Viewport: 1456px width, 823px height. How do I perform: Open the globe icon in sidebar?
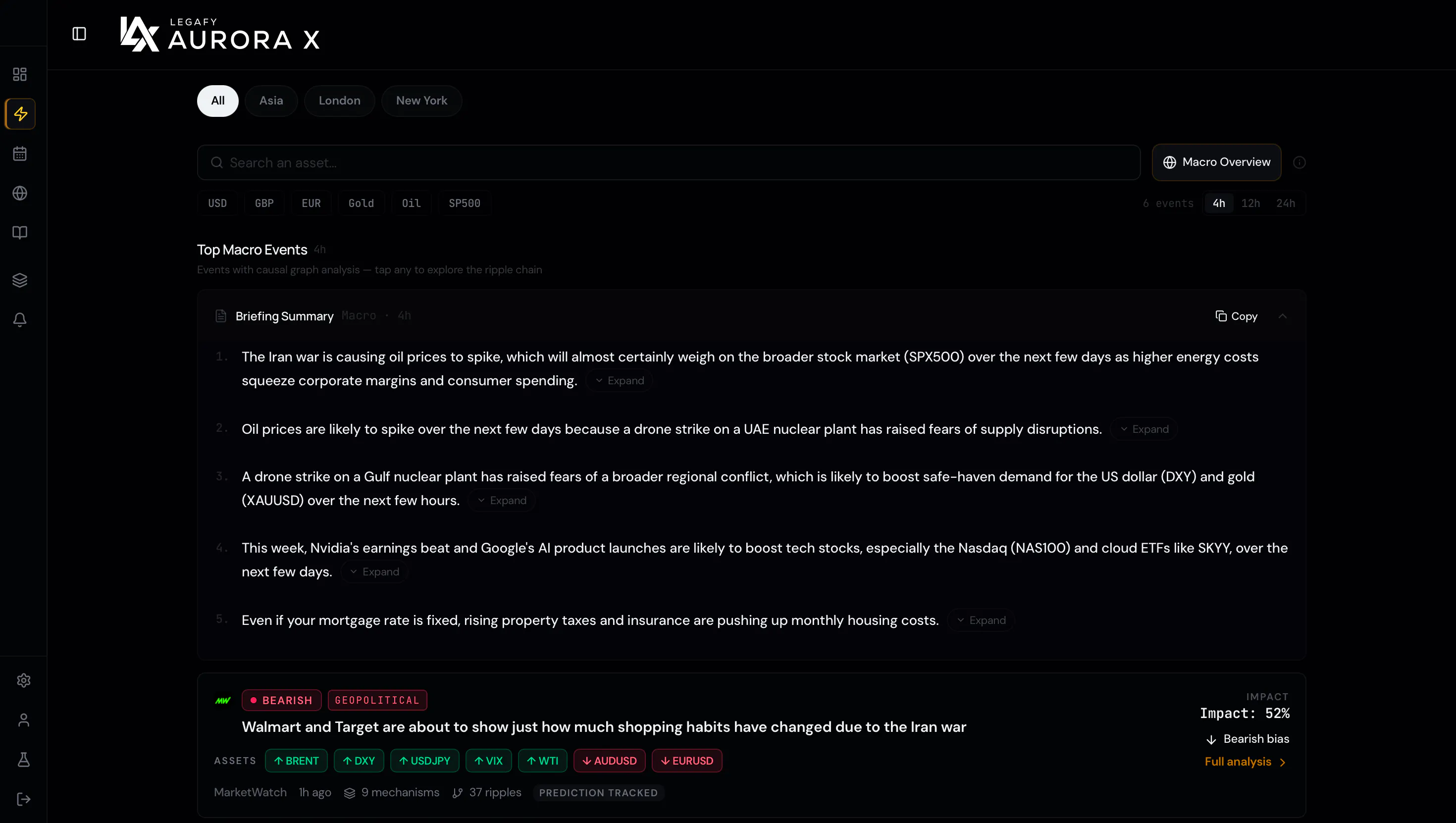coord(20,193)
